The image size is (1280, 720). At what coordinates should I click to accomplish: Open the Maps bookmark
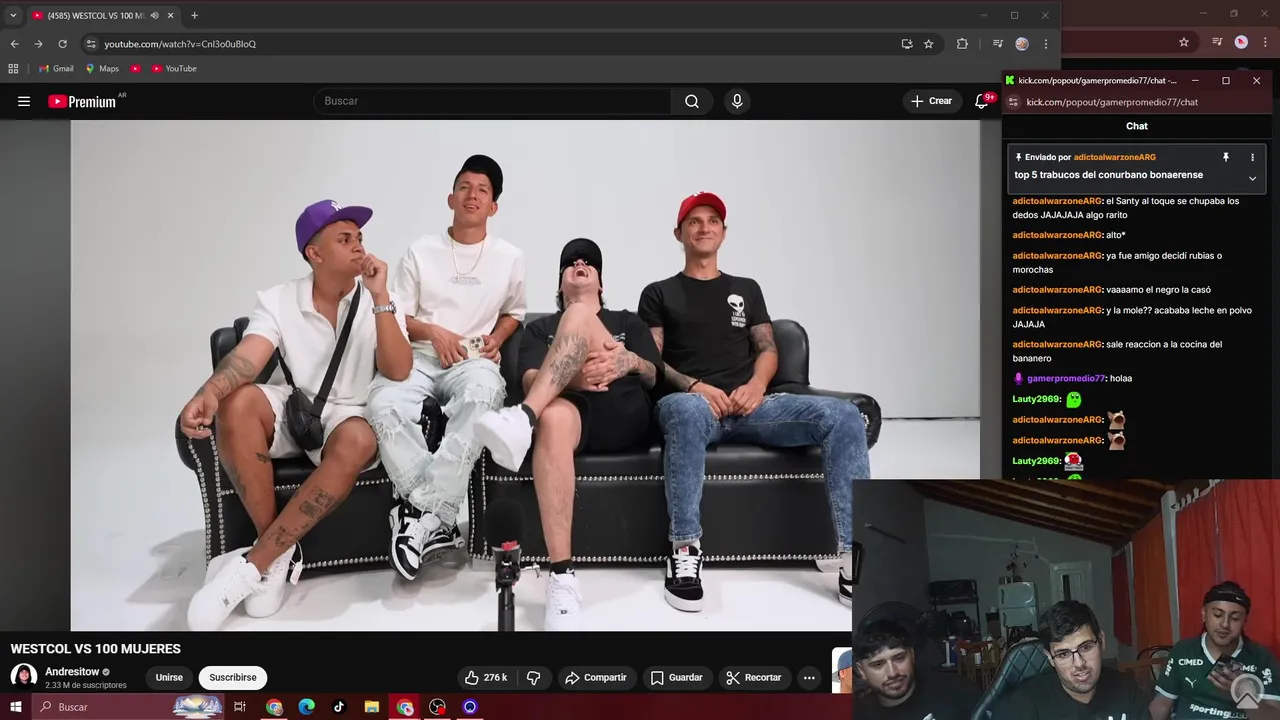(102, 69)
